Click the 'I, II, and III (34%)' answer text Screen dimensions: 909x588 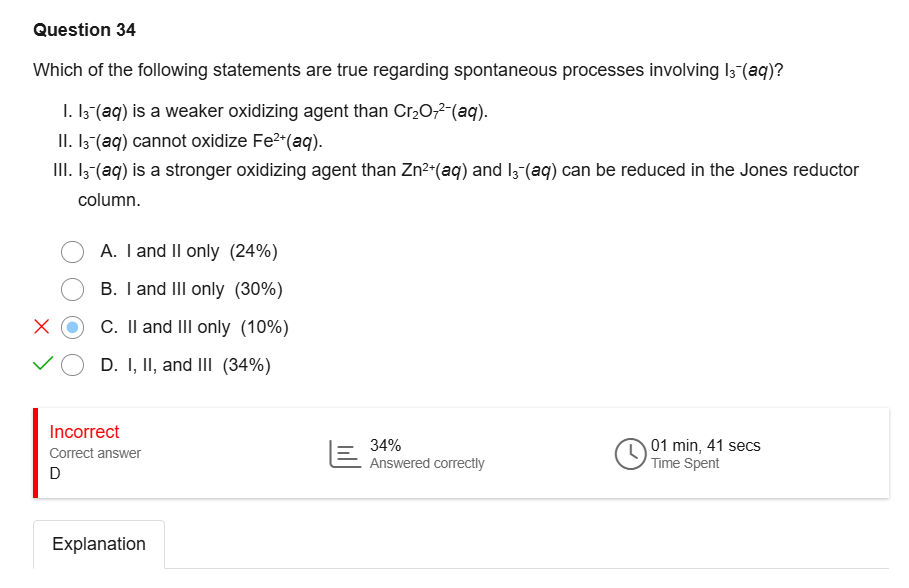tap(185, 365)
